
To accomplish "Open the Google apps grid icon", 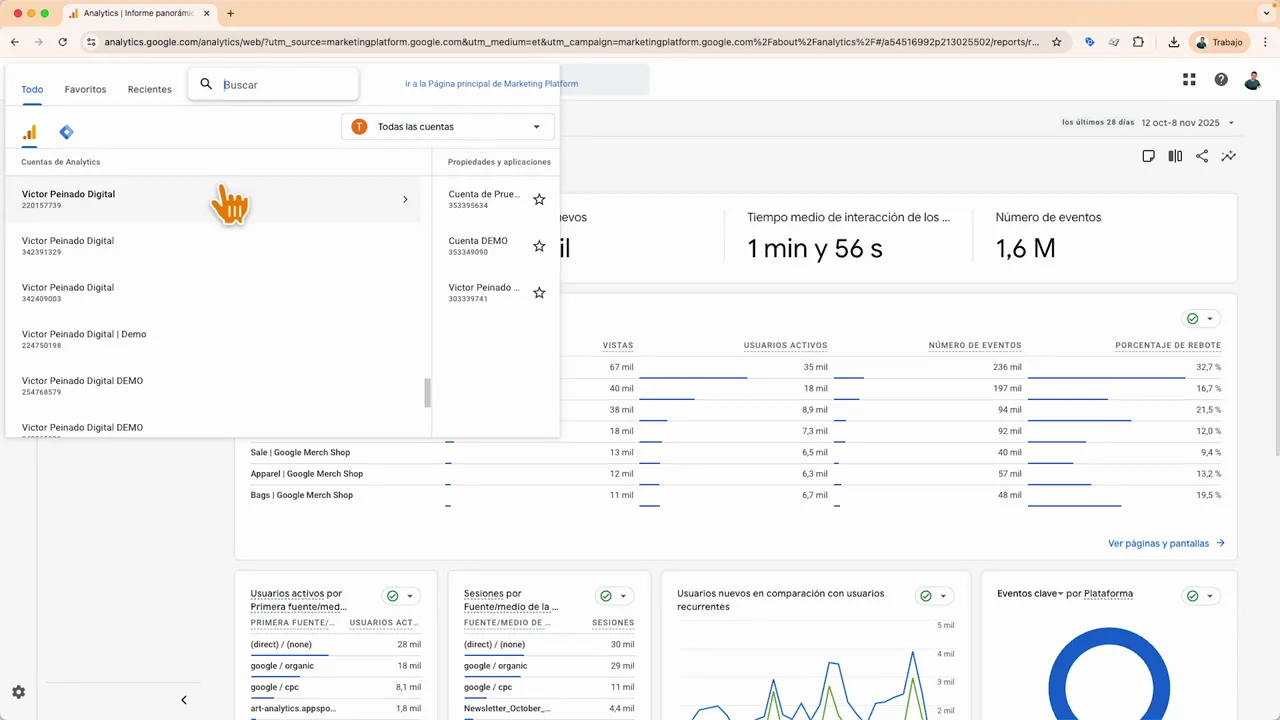I will pos(1189,79).
